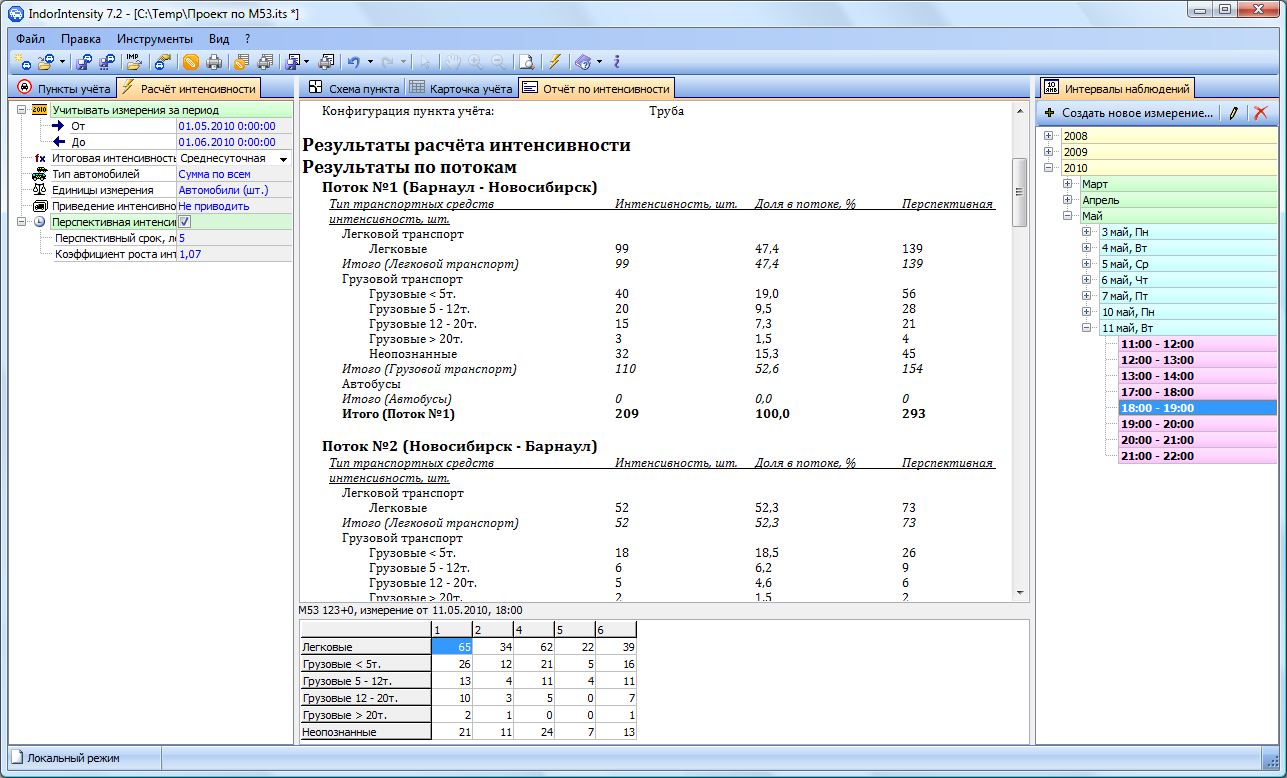Click the print preview page icon
This screenshot has height=778, width=1287.
526,62
